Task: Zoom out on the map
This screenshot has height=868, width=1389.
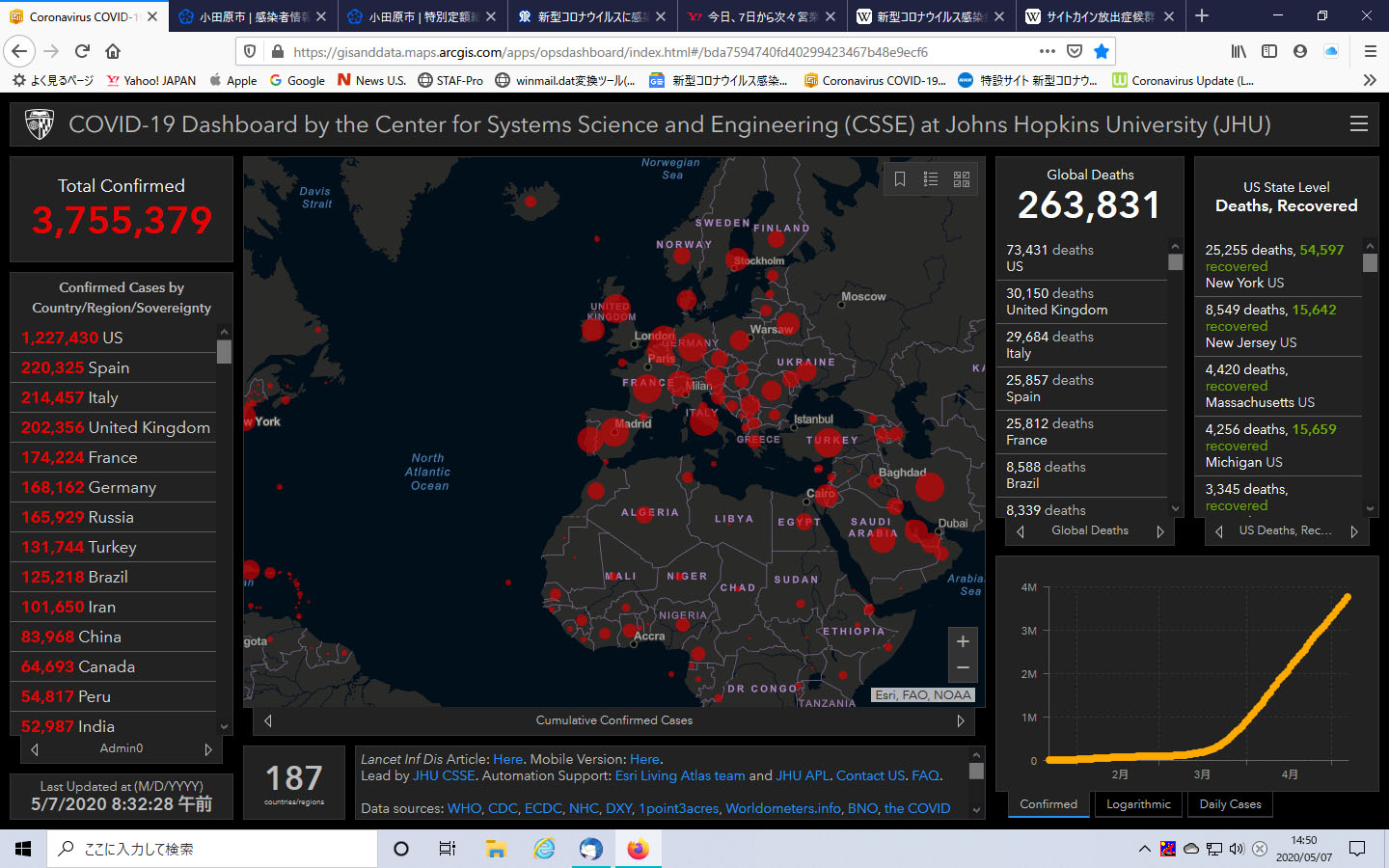Action: (963, 667)
